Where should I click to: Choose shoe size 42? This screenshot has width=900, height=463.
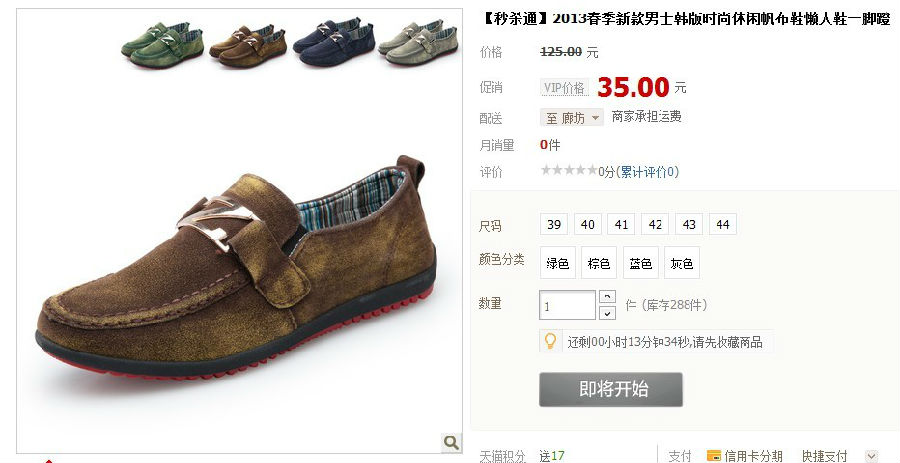[x=655, y=224]
